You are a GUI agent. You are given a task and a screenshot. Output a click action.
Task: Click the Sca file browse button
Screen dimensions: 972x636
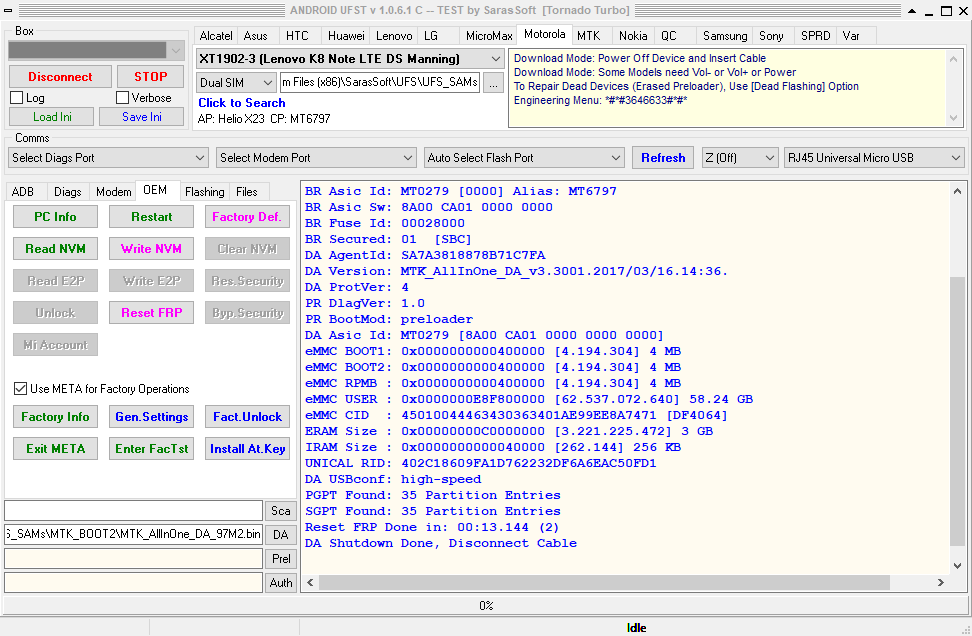tap(281, 511)
